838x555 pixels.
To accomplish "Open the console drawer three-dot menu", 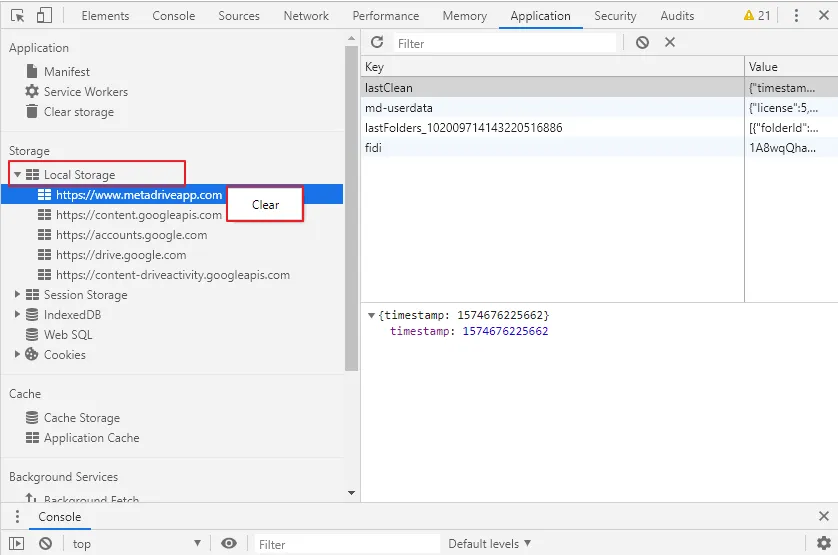I will 17,517.
